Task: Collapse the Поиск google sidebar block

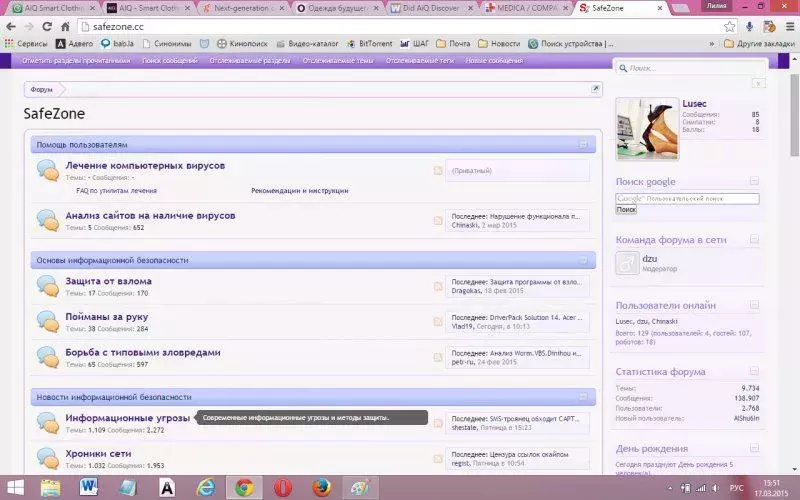Action: (755, 181)
